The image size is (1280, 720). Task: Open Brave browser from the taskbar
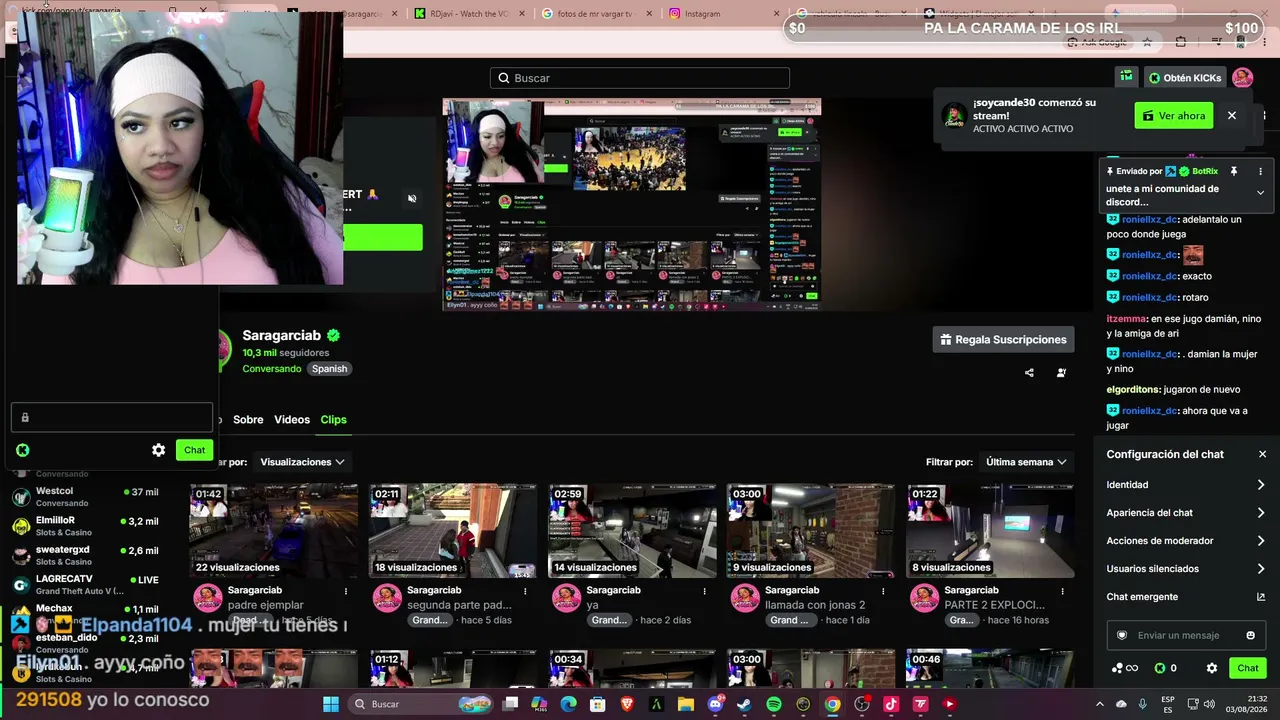point(627,704)
